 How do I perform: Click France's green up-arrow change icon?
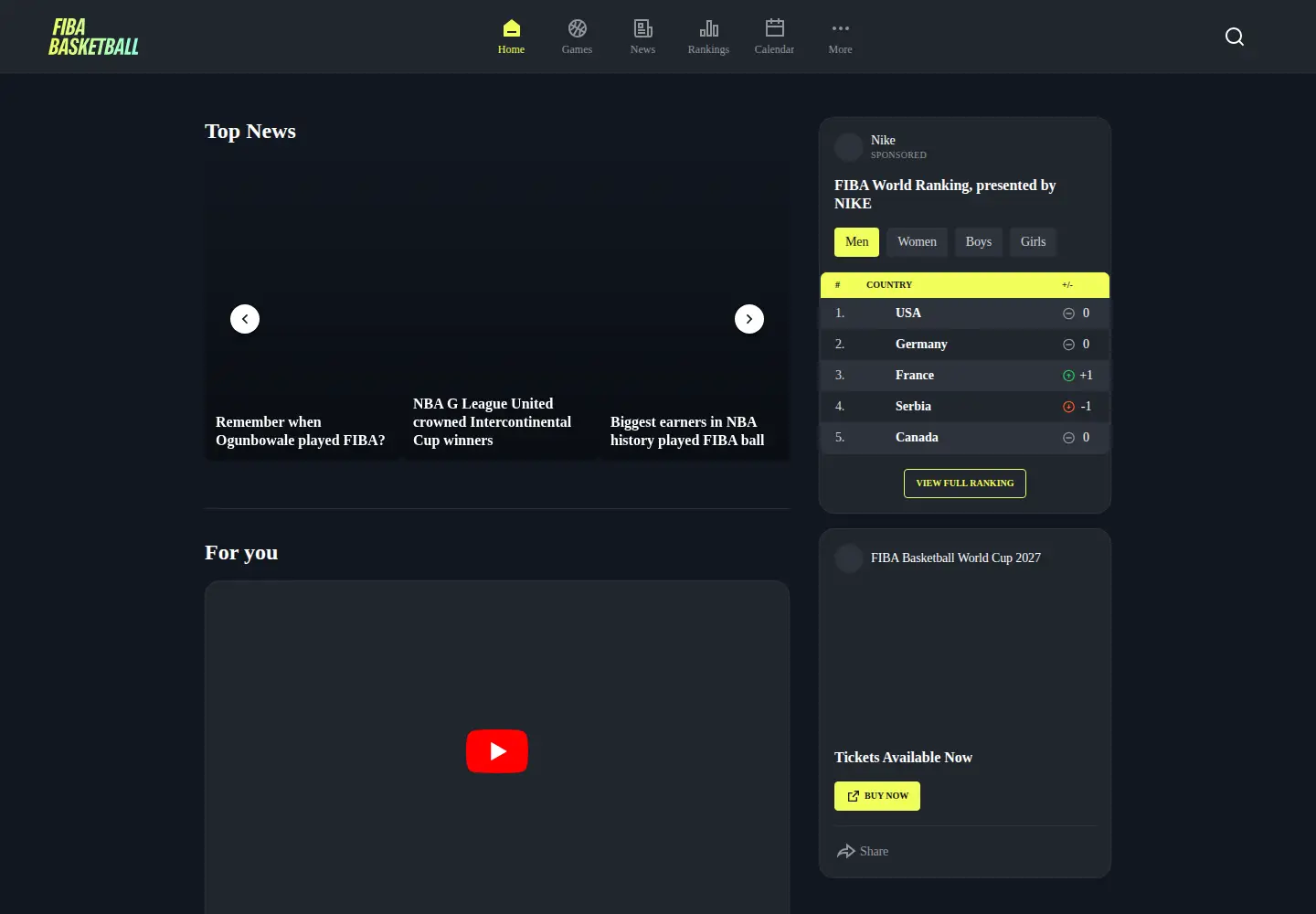pos(1068,376)
